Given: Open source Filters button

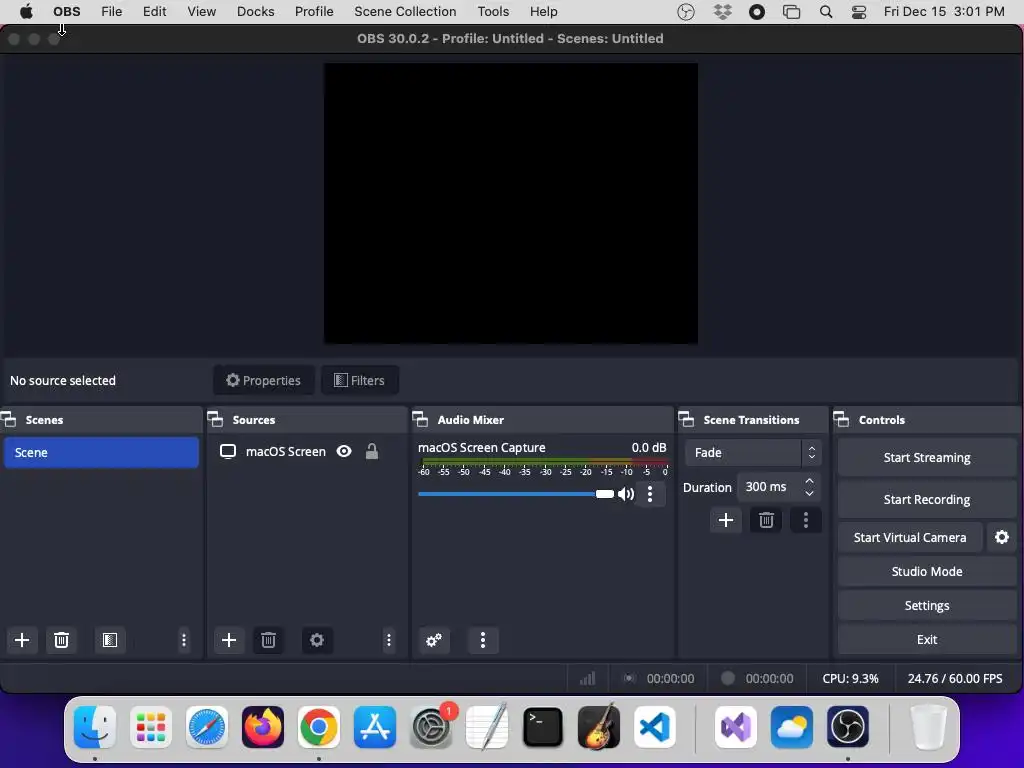Looking at the screenshot, I should click(x=359, y=380).
